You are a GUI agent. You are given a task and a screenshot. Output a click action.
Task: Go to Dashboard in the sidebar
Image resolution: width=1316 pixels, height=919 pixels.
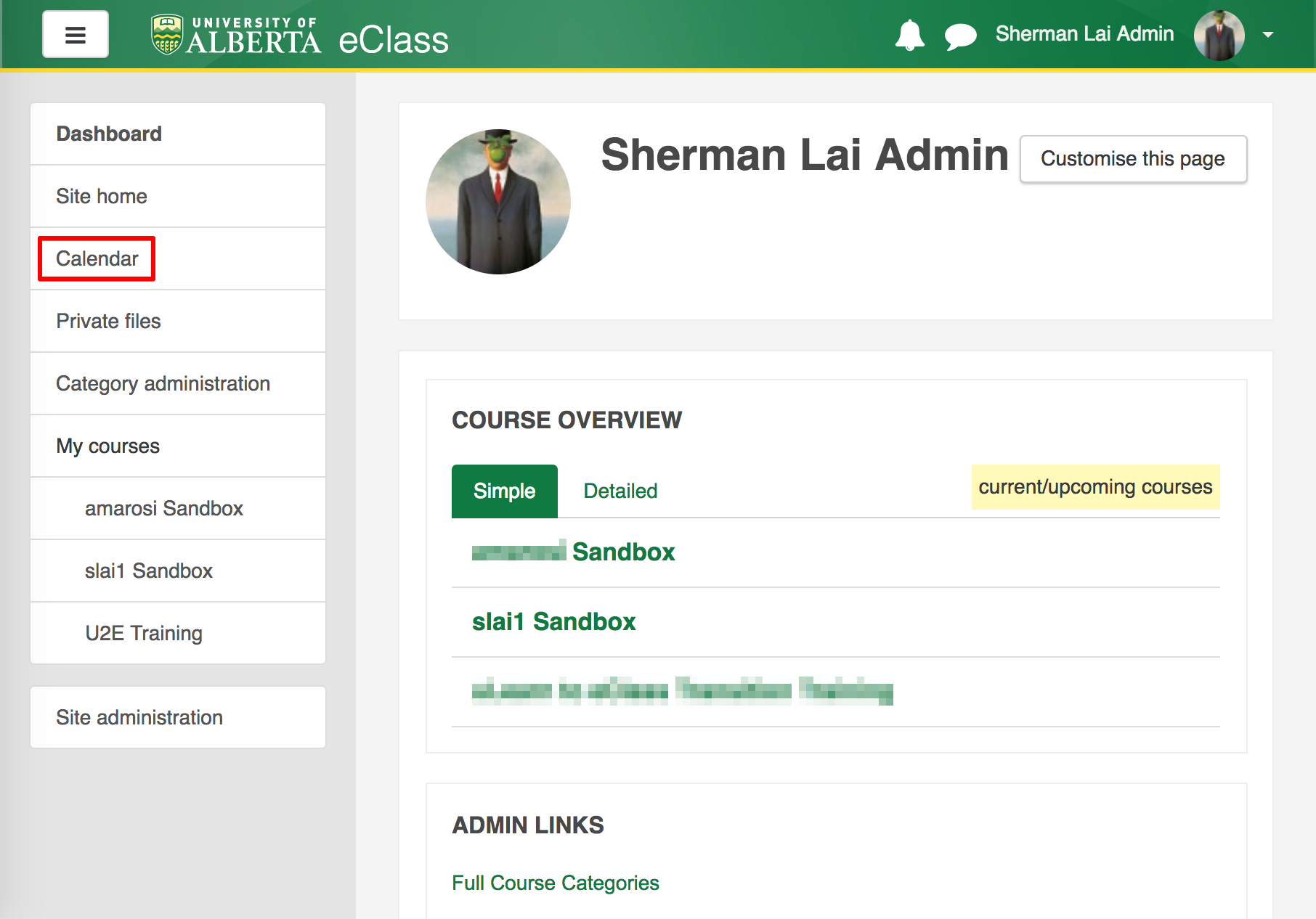click(x=109, y=134)
